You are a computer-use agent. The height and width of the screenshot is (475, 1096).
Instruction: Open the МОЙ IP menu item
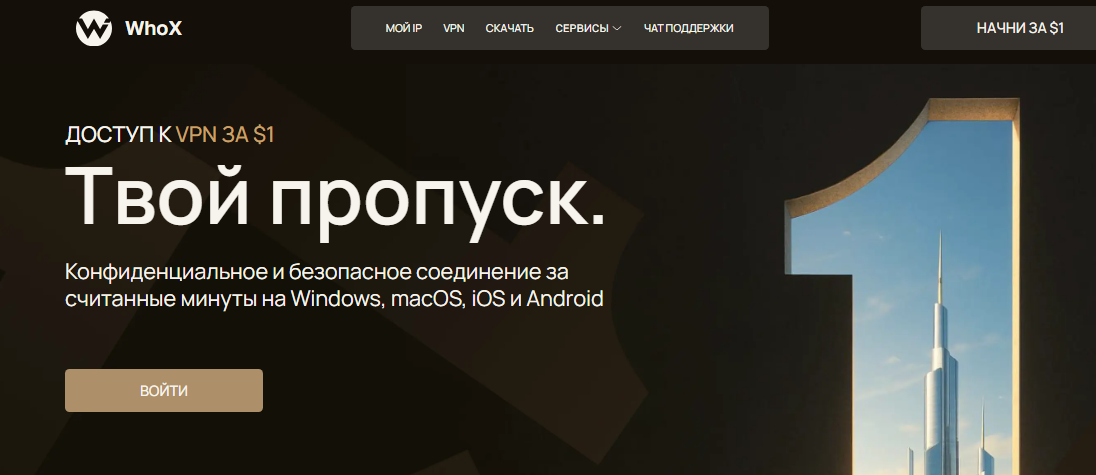tap(404, 29)
